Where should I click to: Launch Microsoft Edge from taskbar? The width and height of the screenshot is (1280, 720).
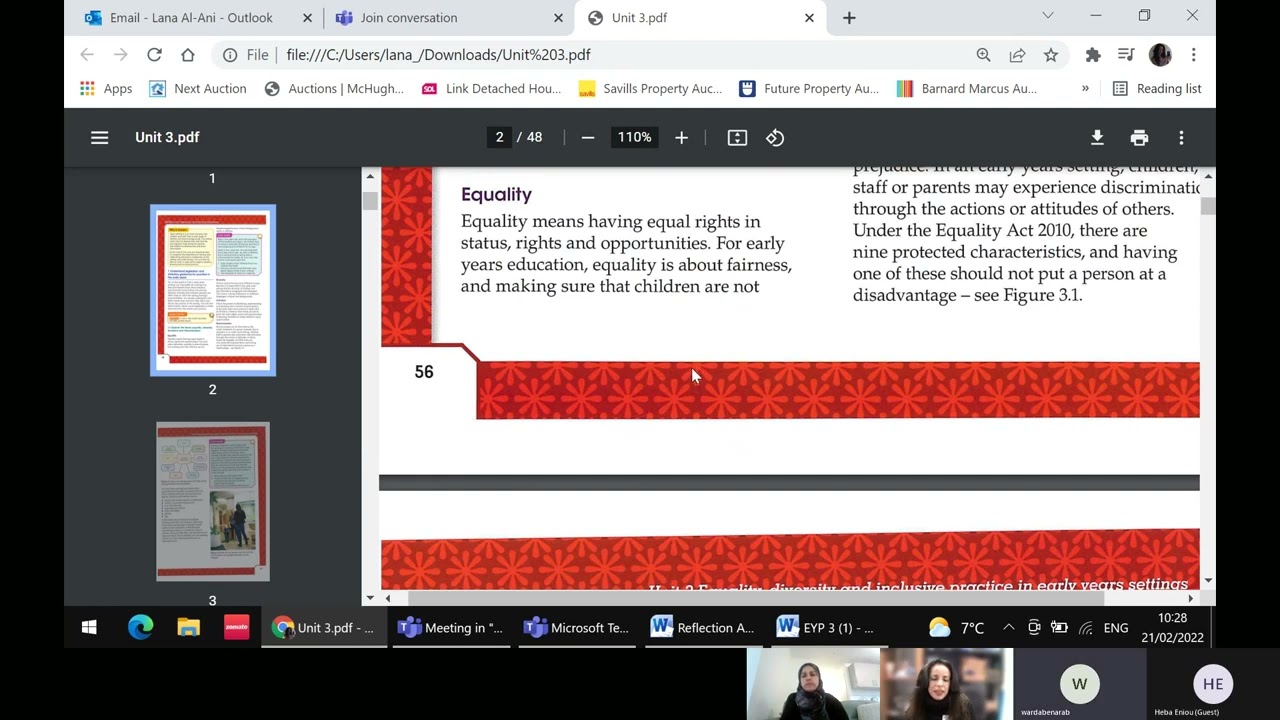point(140,628)
